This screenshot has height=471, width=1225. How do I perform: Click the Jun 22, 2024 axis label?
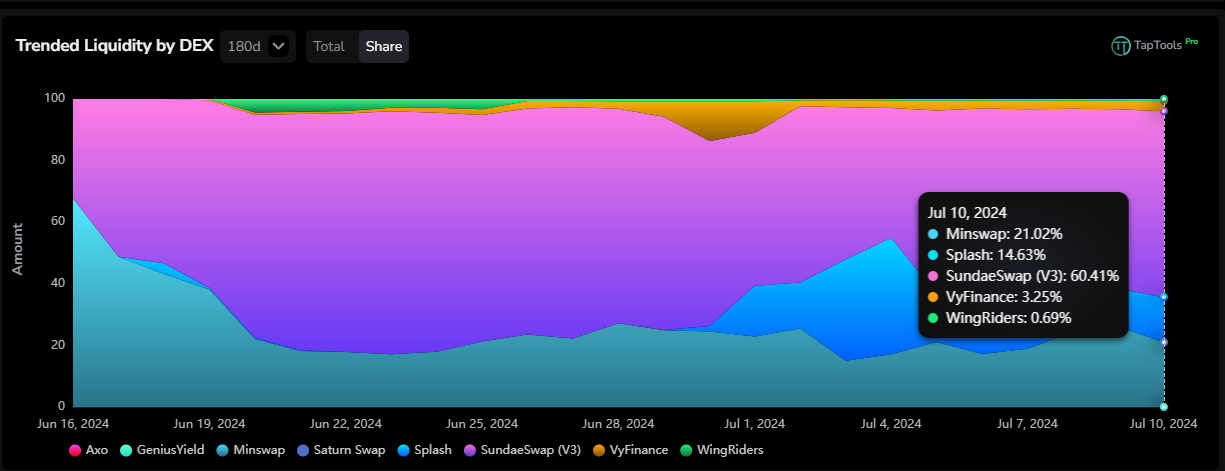(x=347, y=424)
